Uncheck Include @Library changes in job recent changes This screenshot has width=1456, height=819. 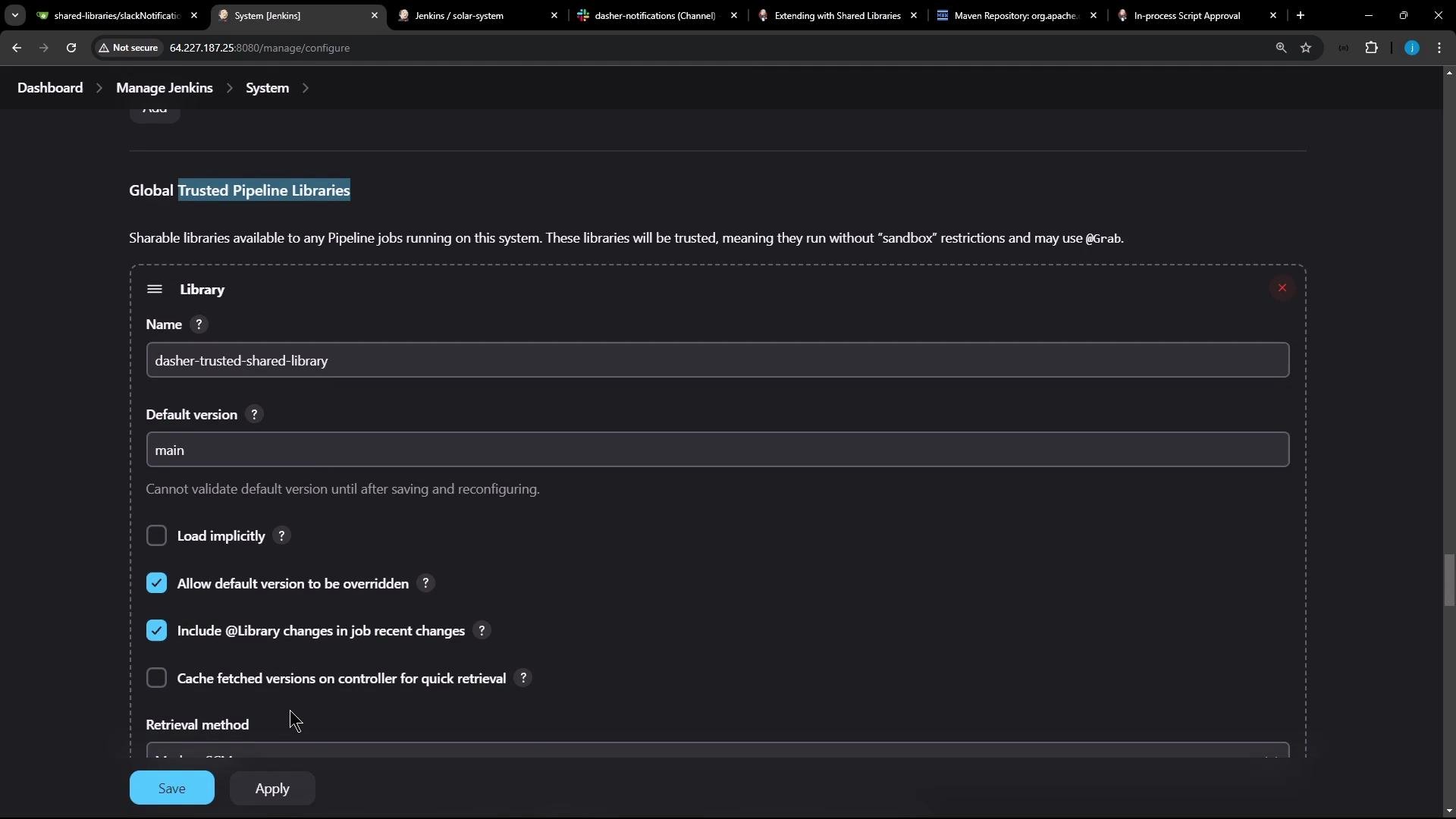click(x=156, y=631)
